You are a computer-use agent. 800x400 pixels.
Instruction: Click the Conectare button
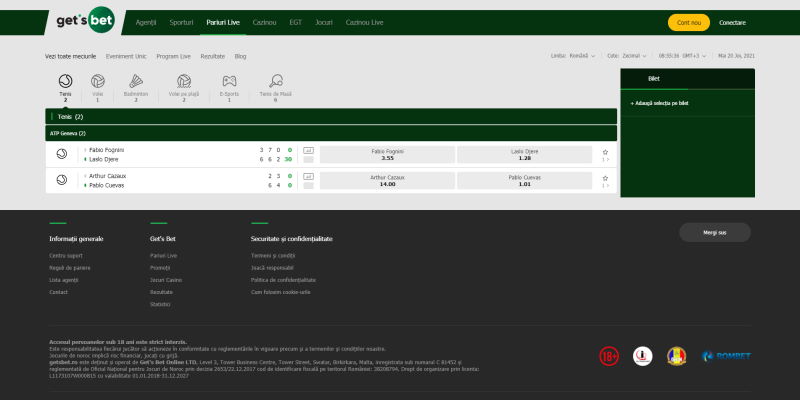pyautogui.click(x=732, y=22)
